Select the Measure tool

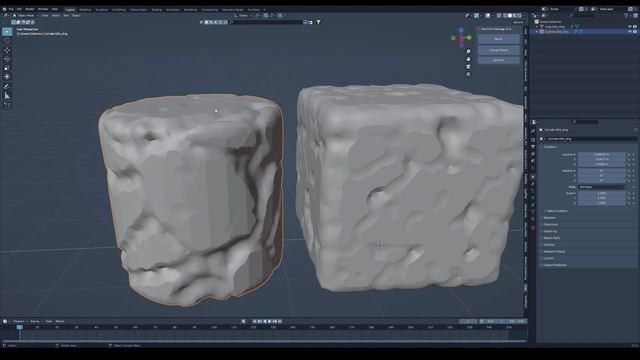(x=7, y=96)
